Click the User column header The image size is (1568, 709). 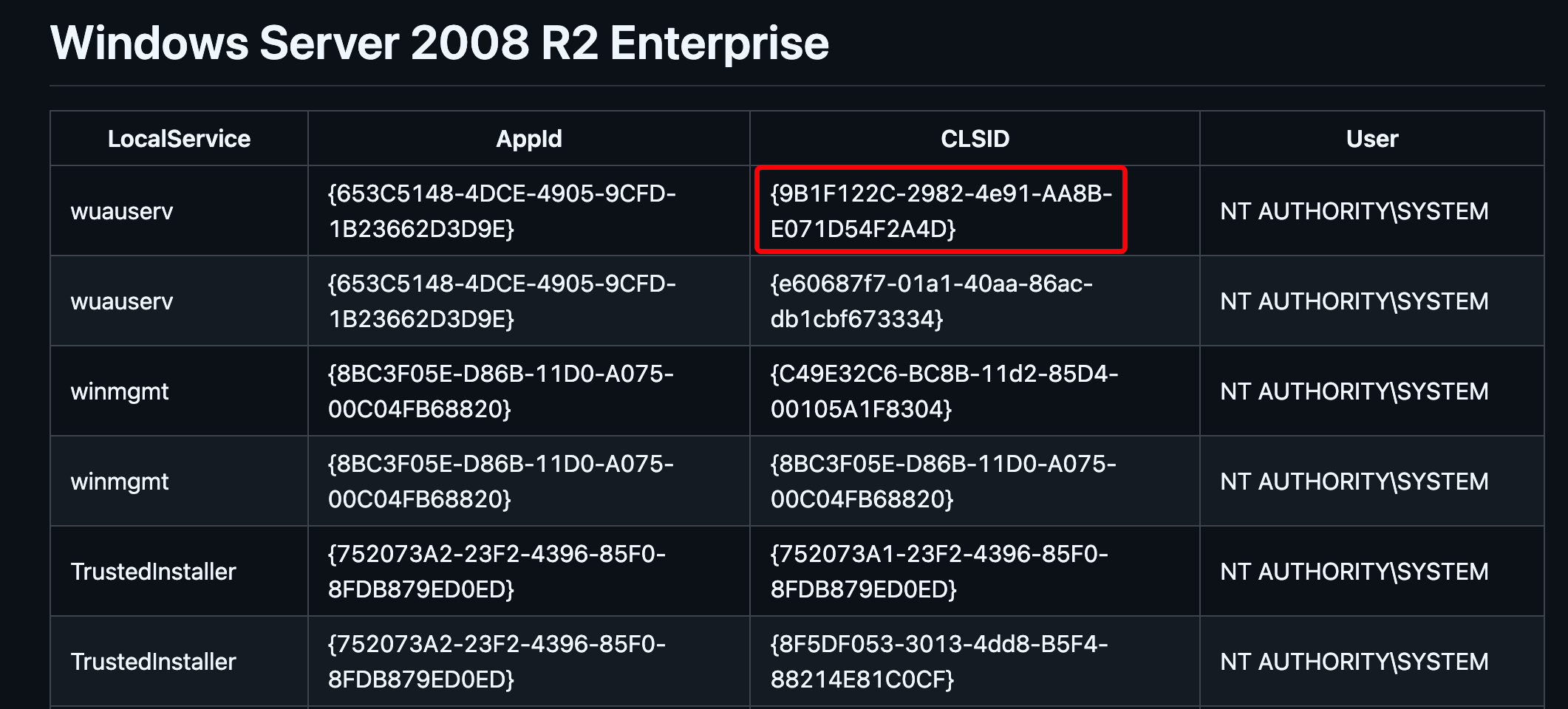pos(1371,139)
